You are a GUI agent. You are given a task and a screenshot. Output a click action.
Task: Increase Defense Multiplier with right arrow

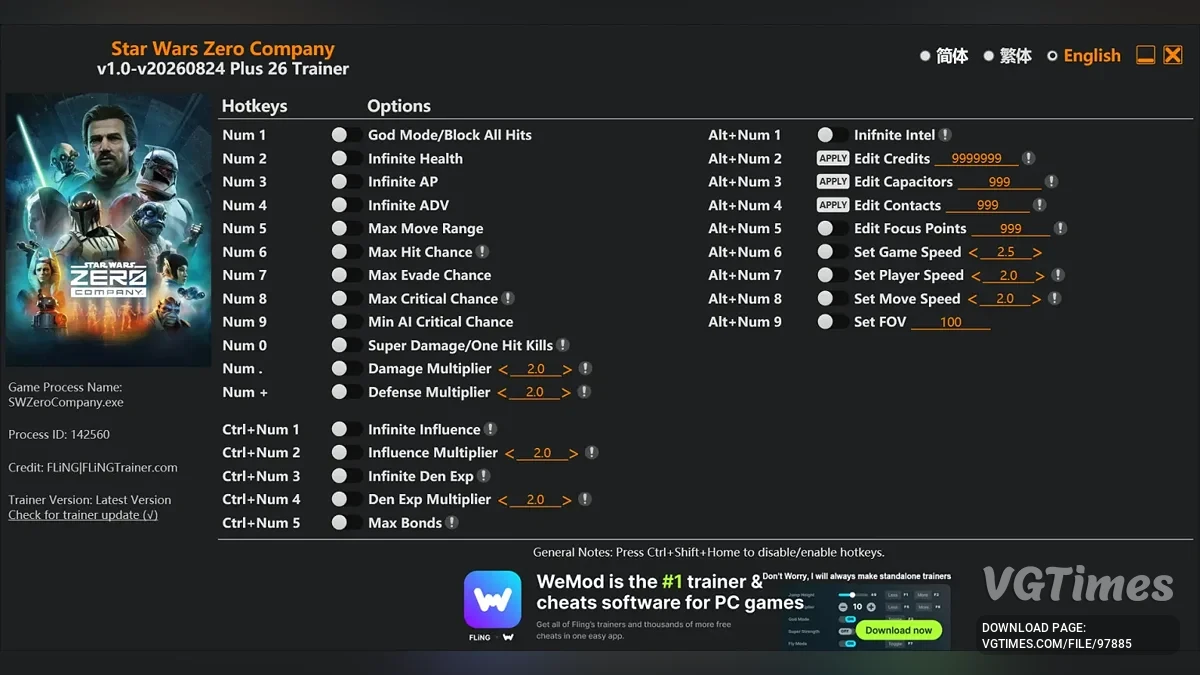click(567, 392)
